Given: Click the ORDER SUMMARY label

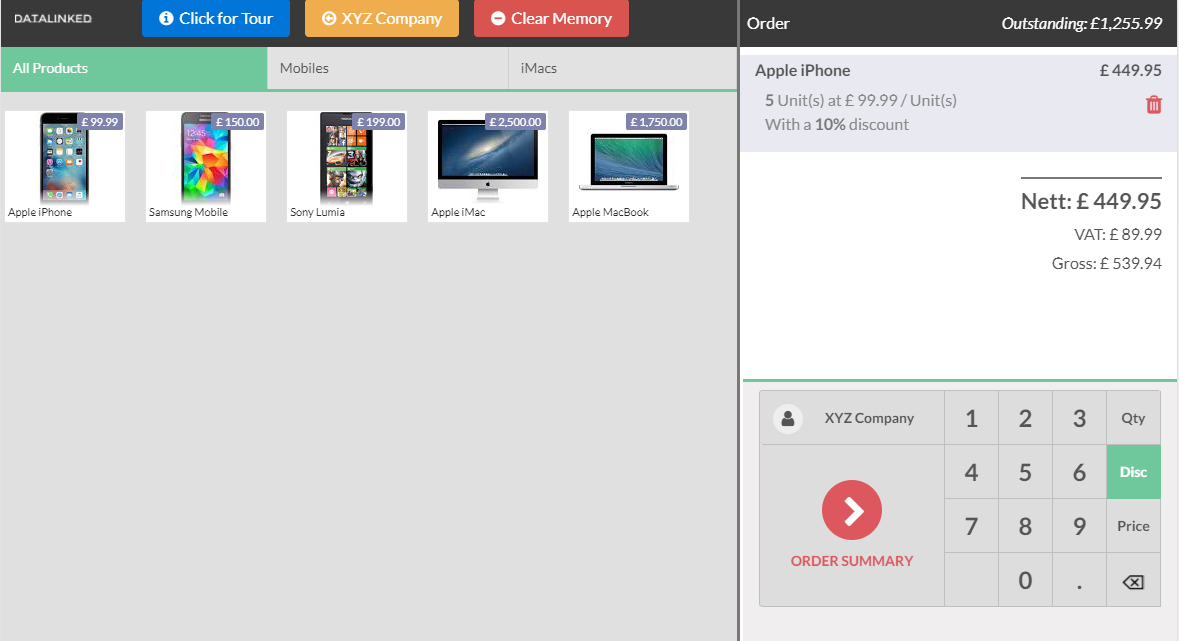Looking at the screenshot, I should tap(852, 561).
